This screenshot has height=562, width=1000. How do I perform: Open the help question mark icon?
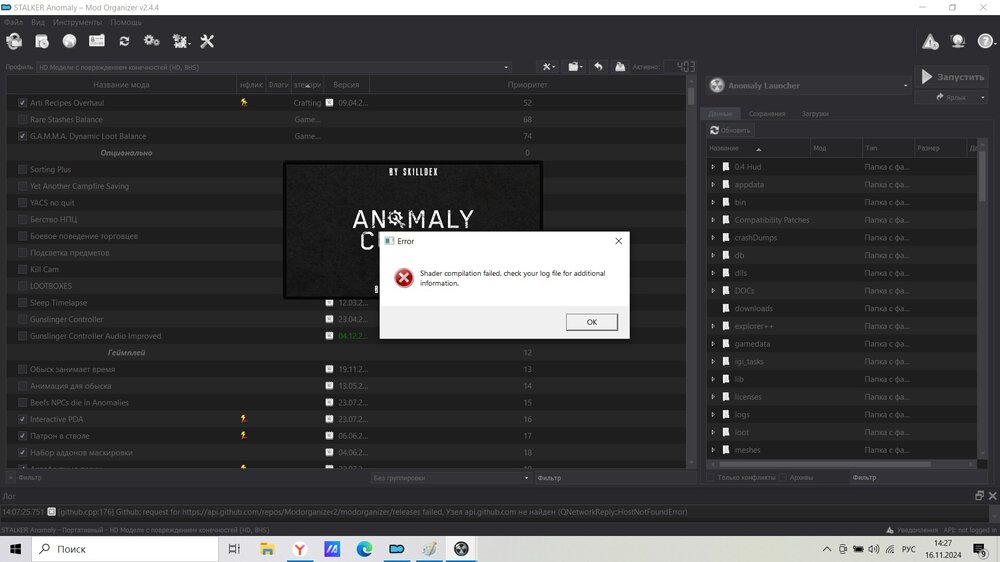click(985, 41)
